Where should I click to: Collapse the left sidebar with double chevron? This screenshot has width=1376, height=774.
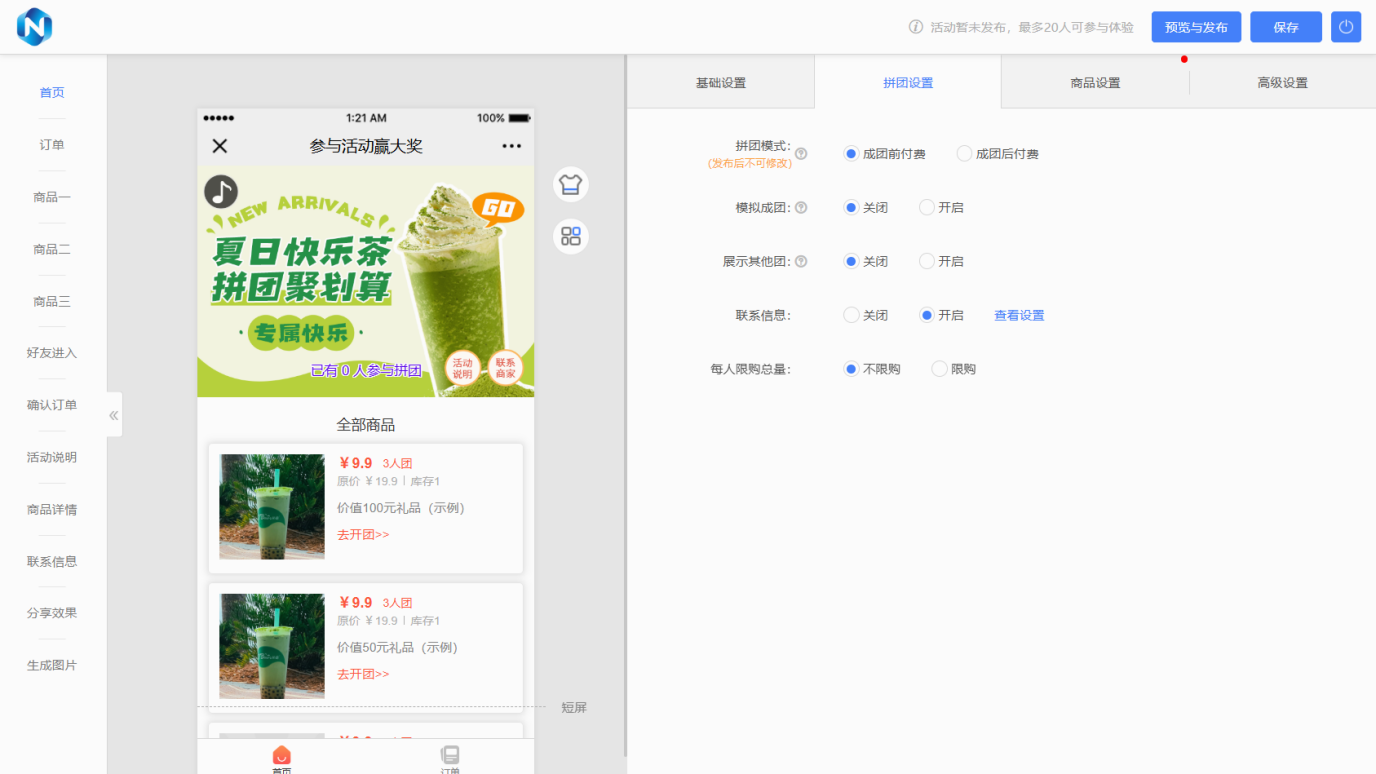[x=114, y=415]
